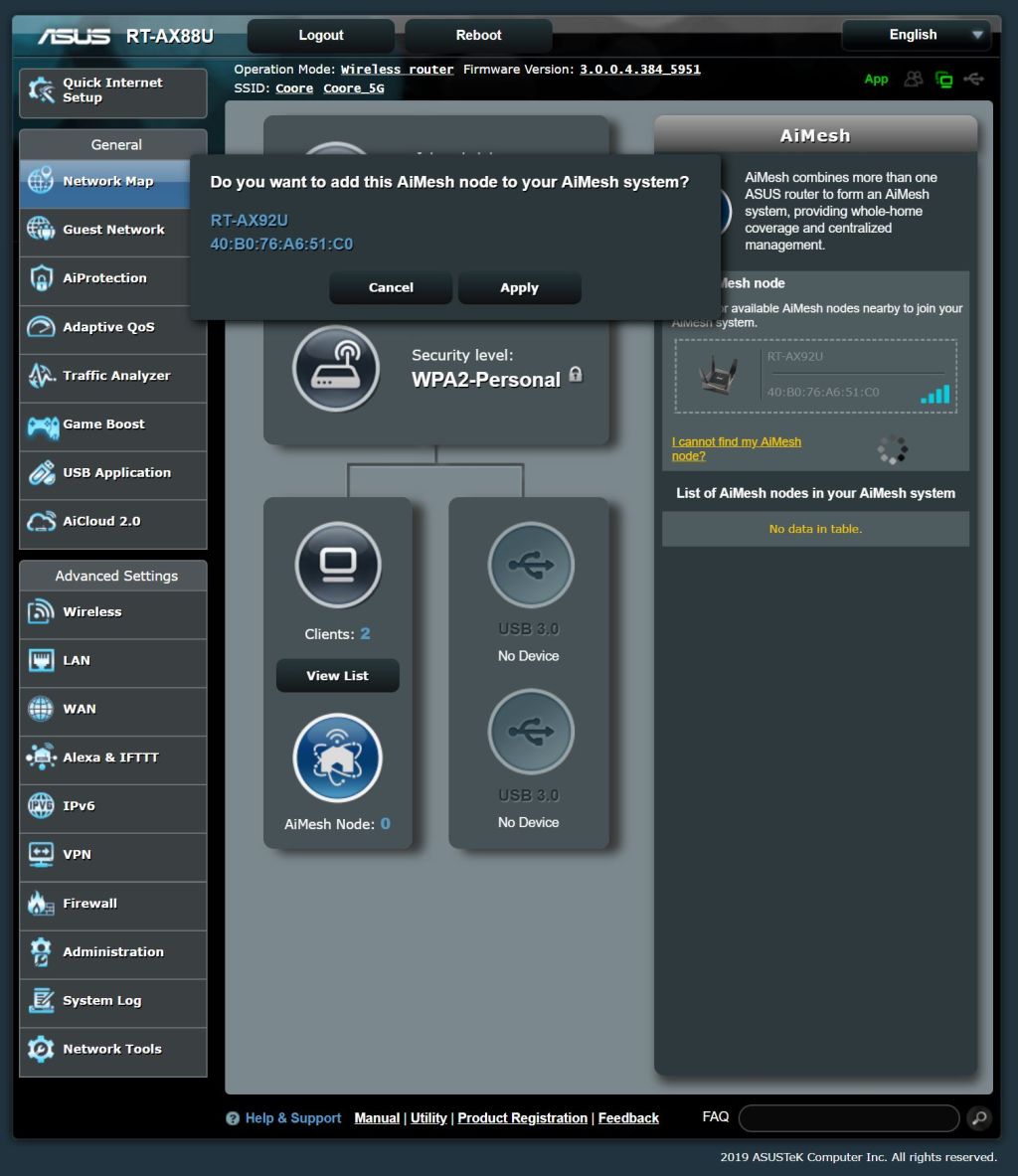Click the VPN icon

tap(41, 855)
